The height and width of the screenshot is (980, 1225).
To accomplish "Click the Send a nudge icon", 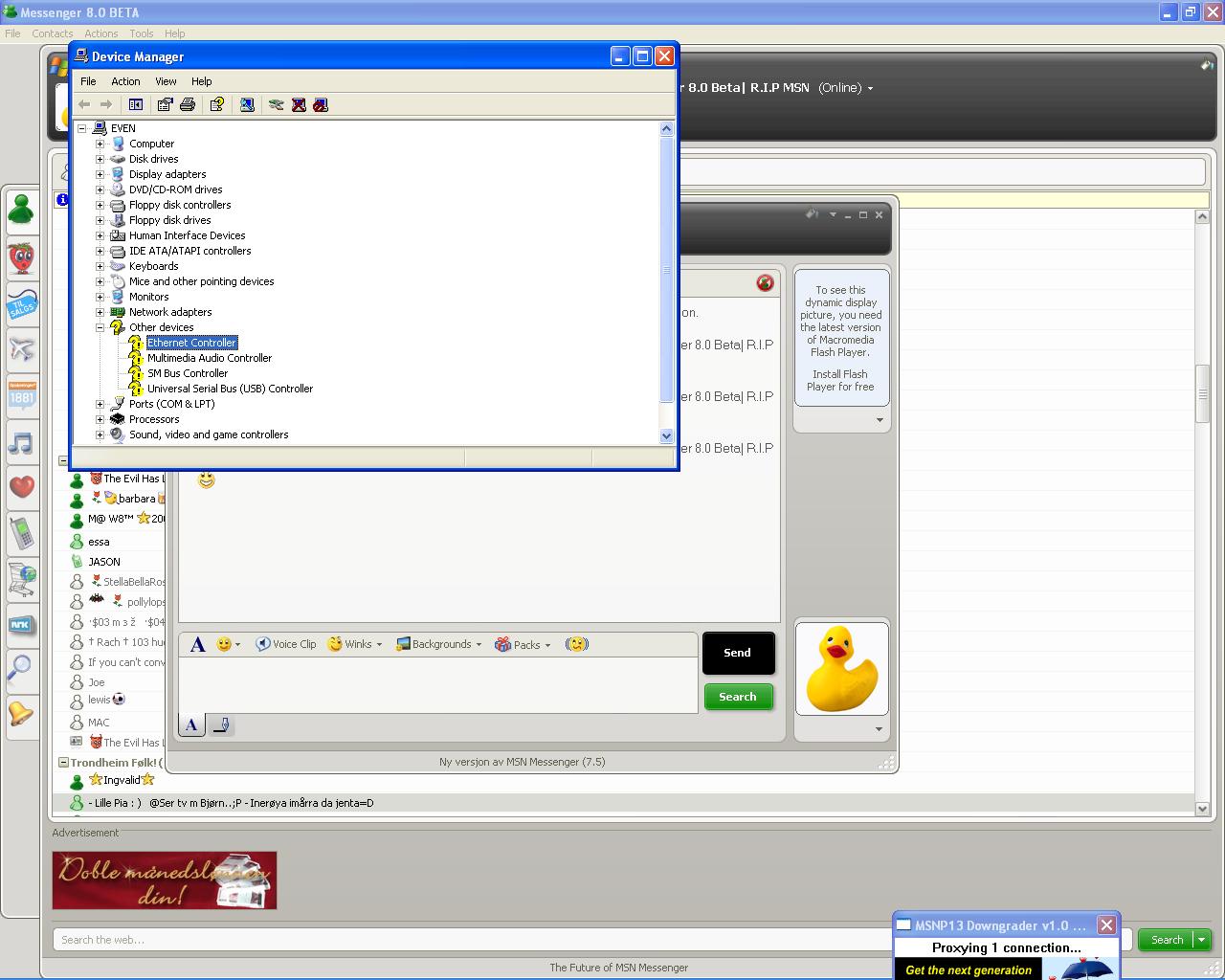I will coord(576,644).
